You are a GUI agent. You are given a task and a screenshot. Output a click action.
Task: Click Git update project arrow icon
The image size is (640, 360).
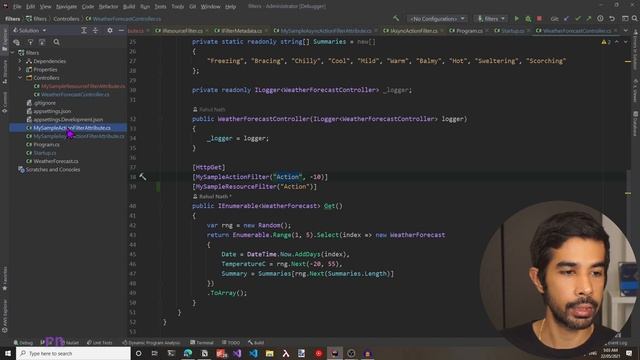coord(567,19)
